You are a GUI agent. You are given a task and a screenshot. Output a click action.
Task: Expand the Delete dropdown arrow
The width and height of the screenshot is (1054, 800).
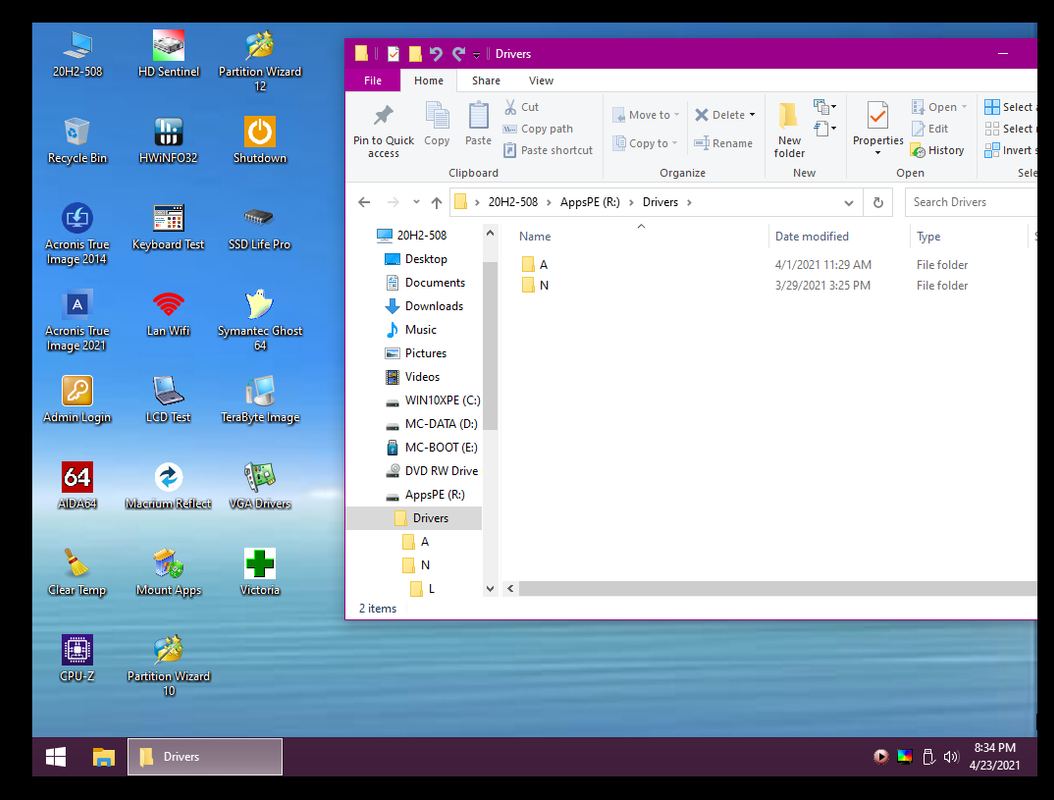(752, 115)
